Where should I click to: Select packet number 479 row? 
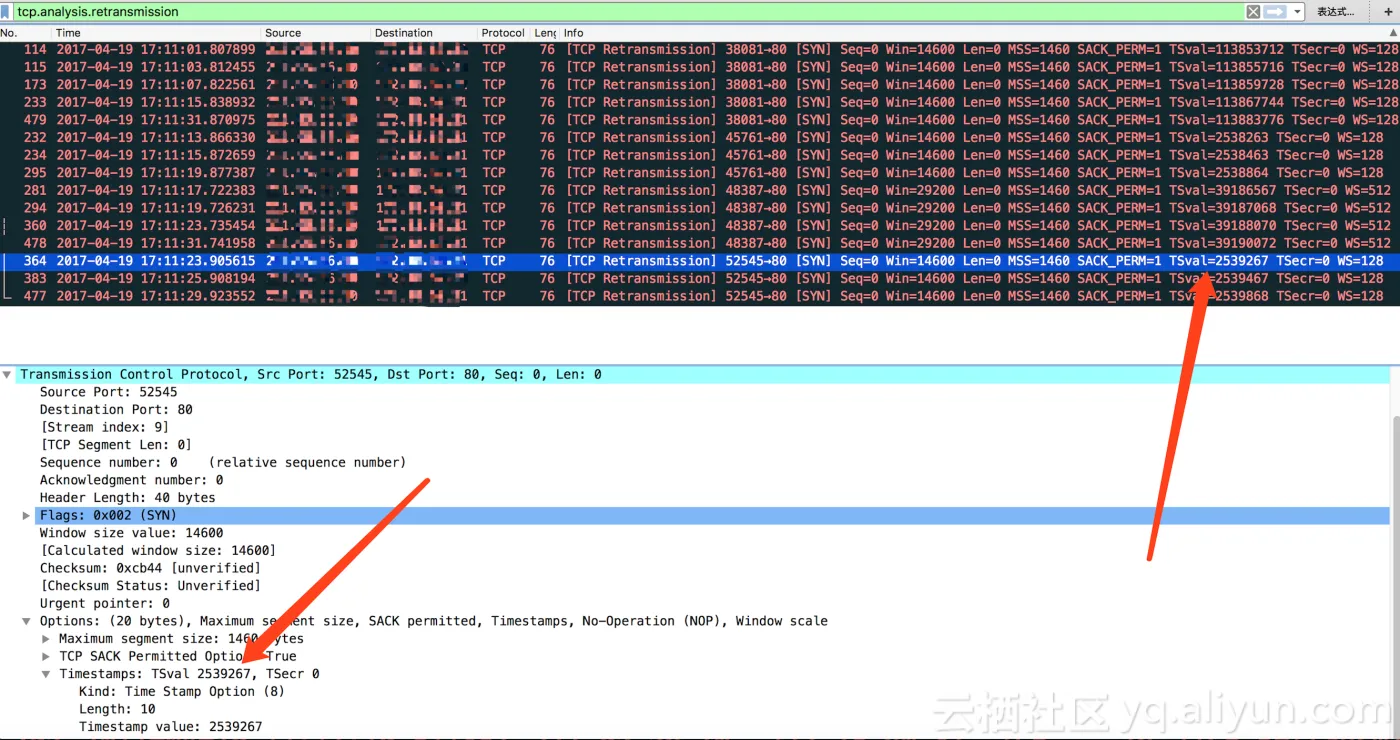click(700, 120)
